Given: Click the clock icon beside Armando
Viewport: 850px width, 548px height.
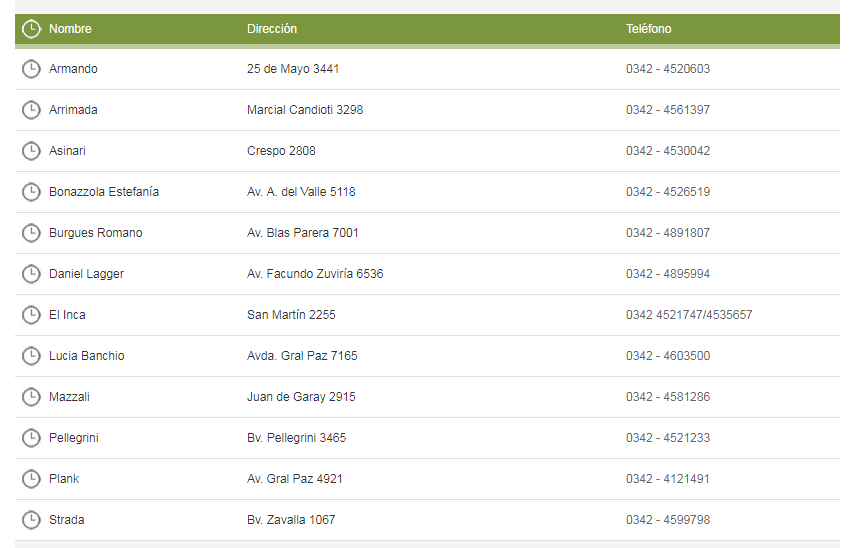Looking at the screenshot, I should tap(31, 69).
